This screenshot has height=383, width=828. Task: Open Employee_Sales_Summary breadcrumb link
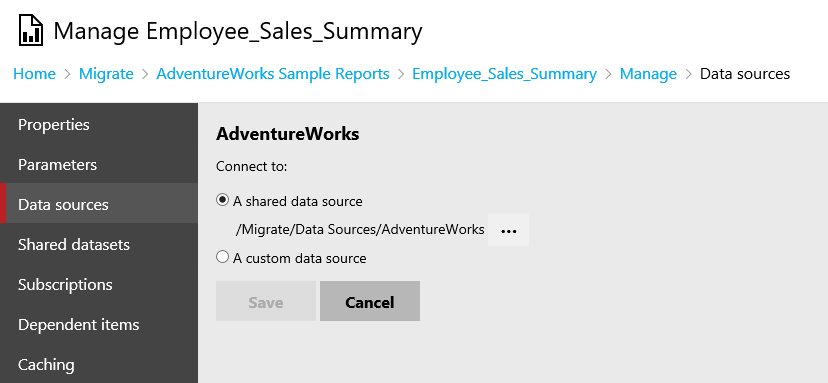[504, 74]
